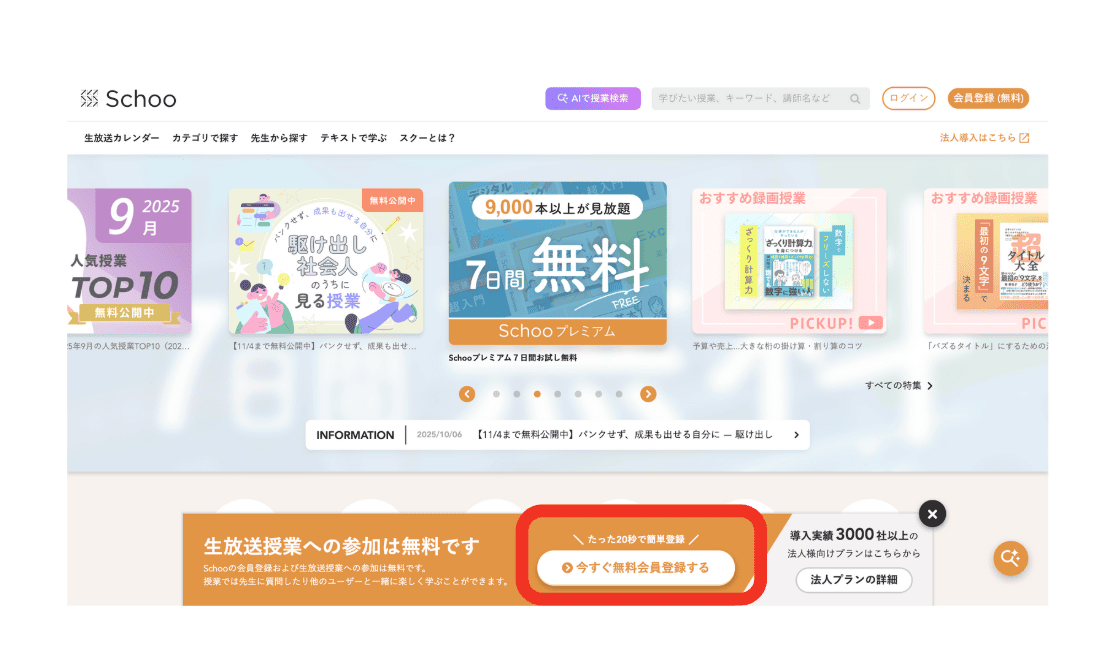Screen dimensions: 1102x656
Task: Close the bottom registration banner
Action: [932, 514]
